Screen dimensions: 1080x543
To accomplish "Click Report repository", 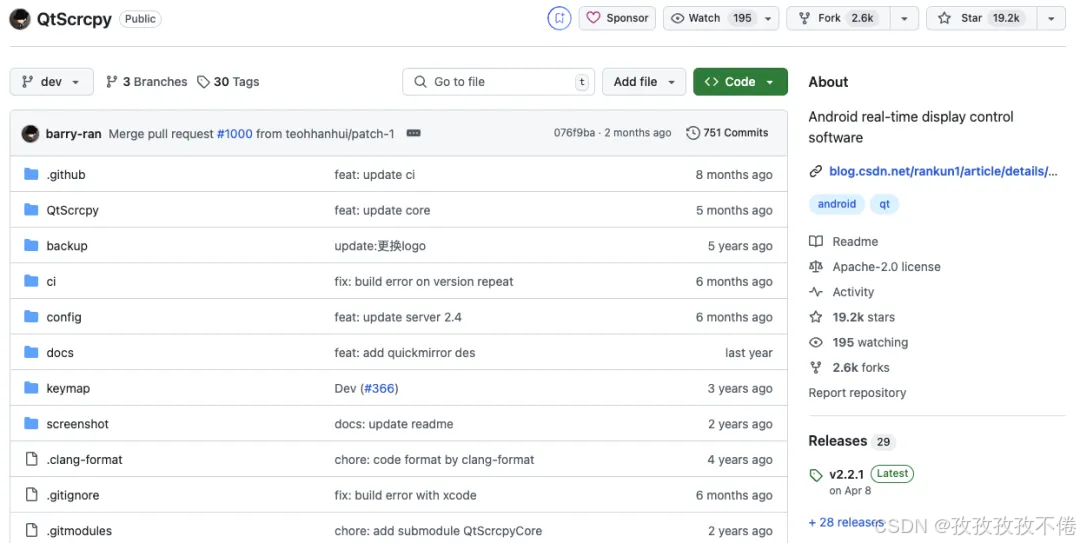I will [x=858, y=393].
